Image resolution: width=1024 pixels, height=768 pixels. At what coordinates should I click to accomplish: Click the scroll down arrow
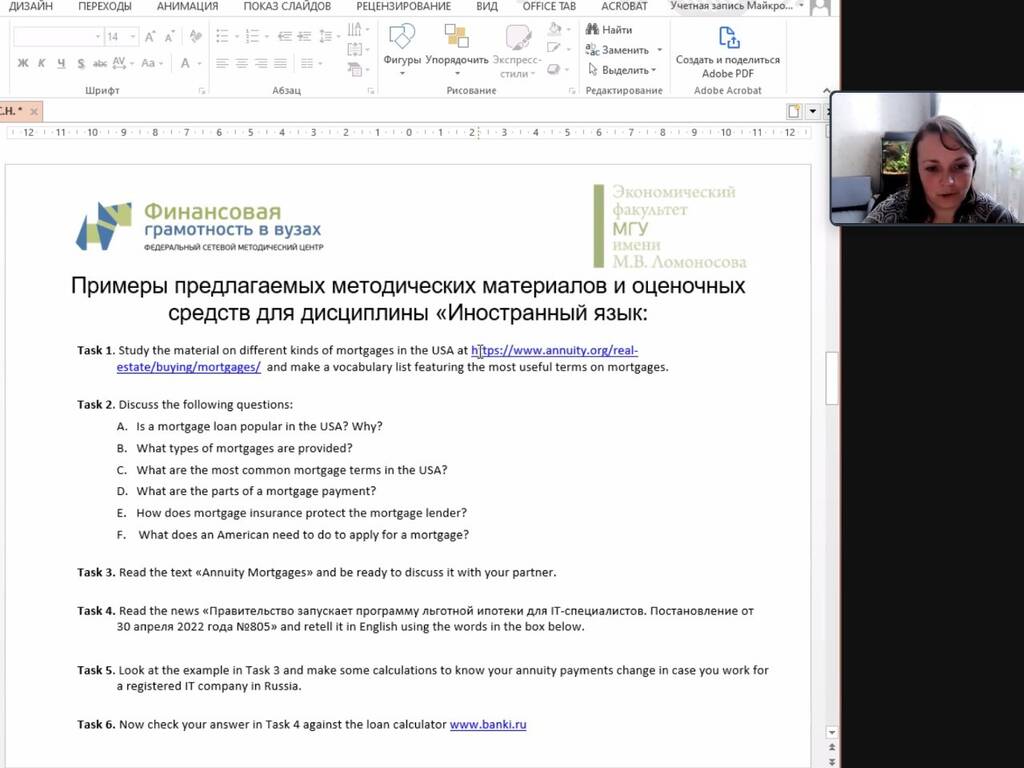click(x=831, y=733)
